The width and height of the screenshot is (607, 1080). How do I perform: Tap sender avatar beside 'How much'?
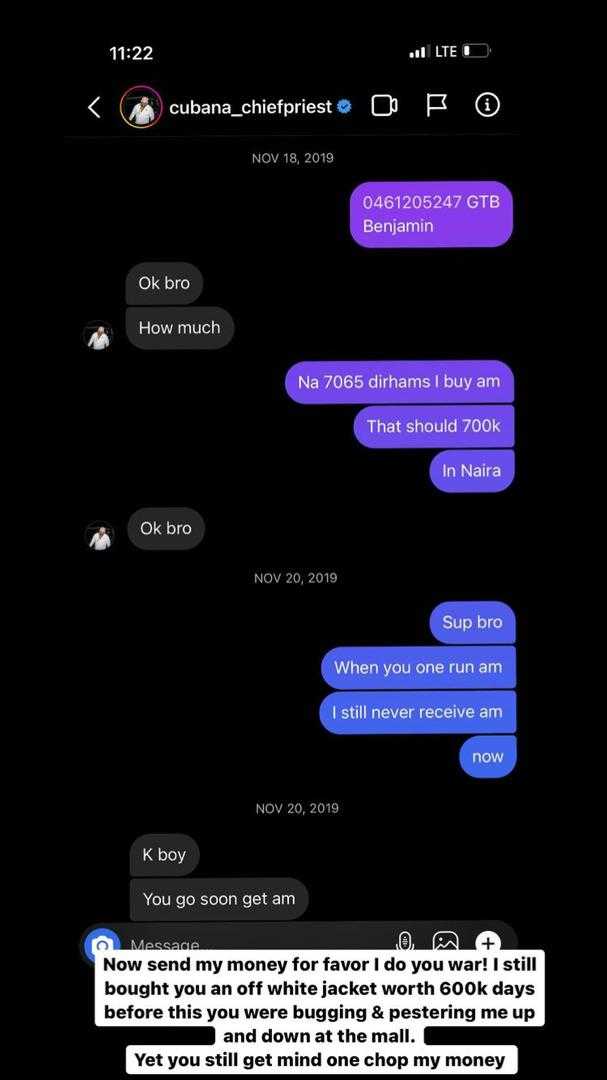coord(99,336)
